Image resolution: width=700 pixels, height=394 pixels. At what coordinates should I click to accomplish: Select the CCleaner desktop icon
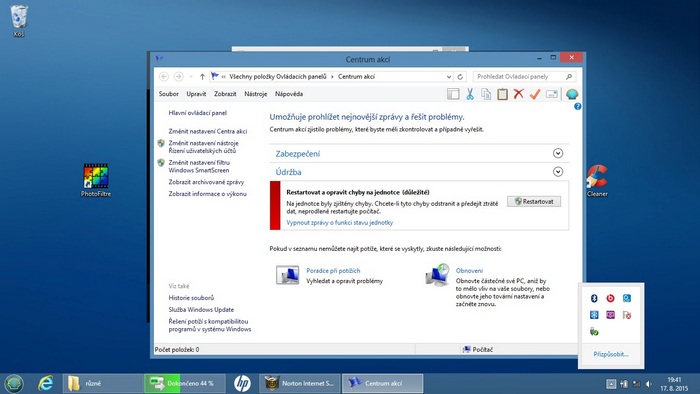(x=597, y=181)
